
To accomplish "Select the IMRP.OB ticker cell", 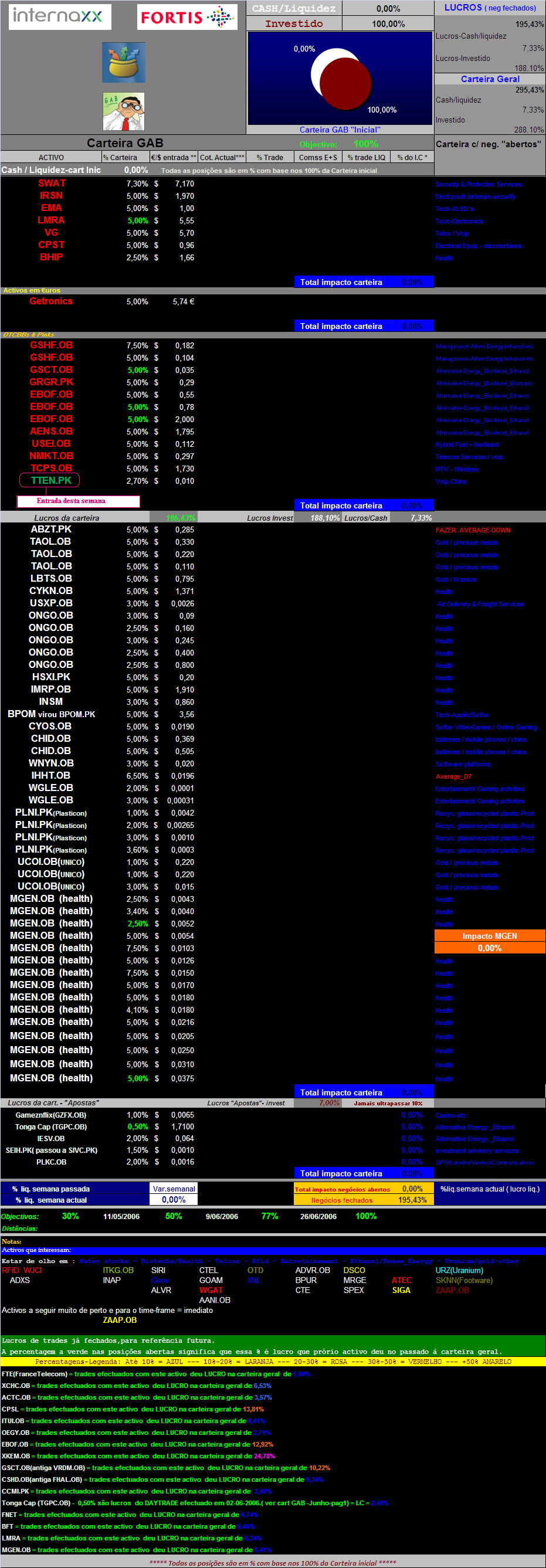I will [x=51, y=690].
